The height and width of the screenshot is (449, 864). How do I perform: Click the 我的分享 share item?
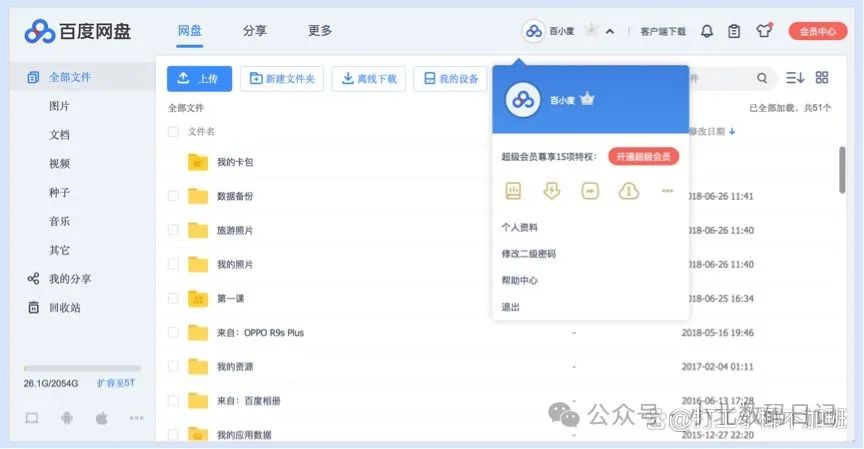pyautogui.click(x=59, y=279)
